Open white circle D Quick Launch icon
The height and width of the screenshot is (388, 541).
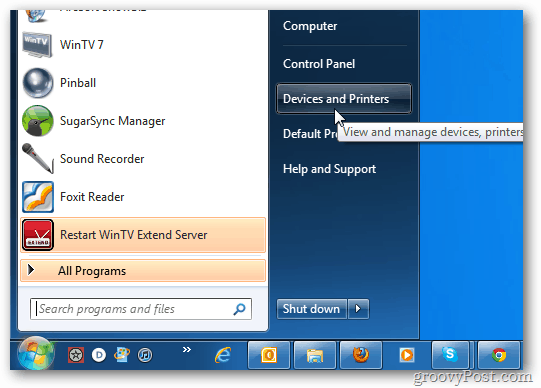pos(99,355)
